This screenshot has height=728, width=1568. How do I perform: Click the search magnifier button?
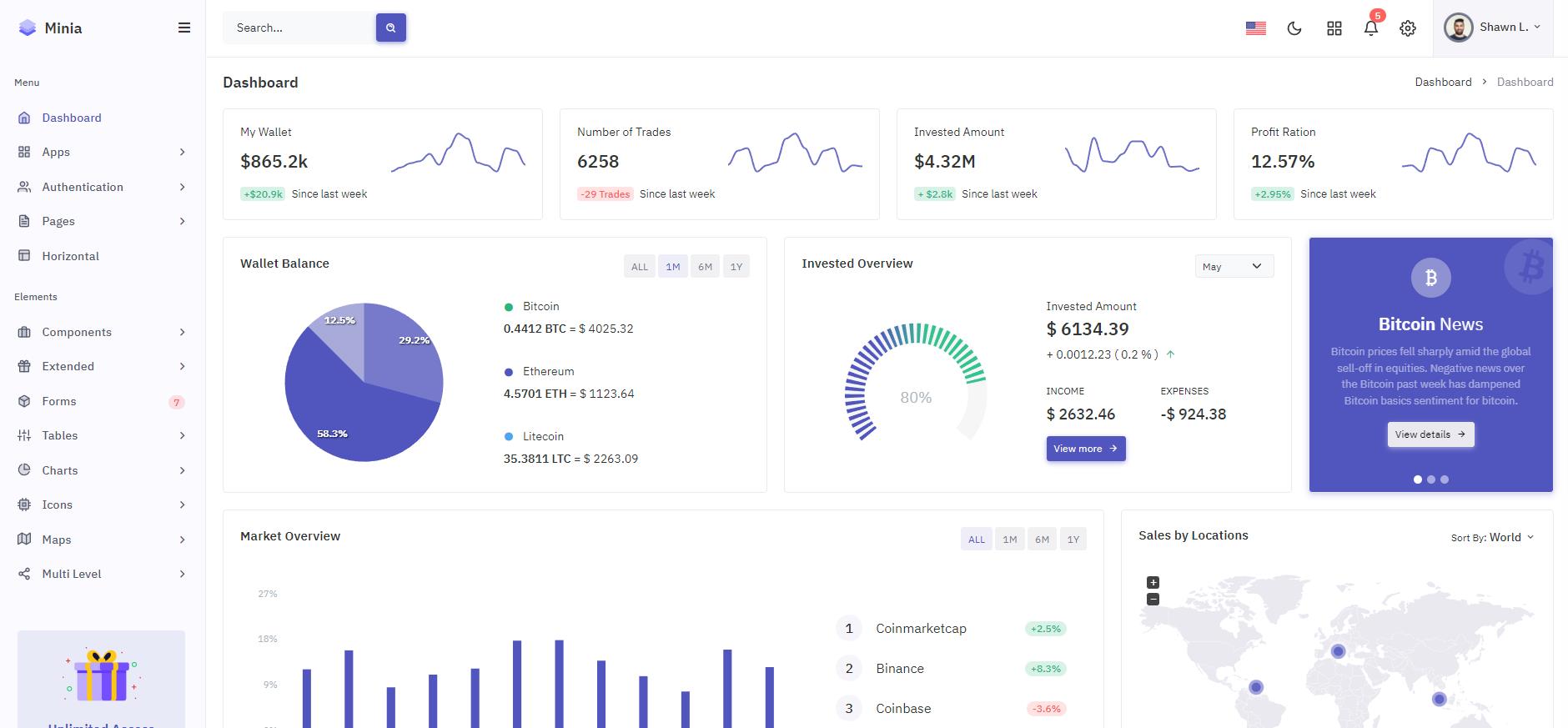(x=391, y=28)
